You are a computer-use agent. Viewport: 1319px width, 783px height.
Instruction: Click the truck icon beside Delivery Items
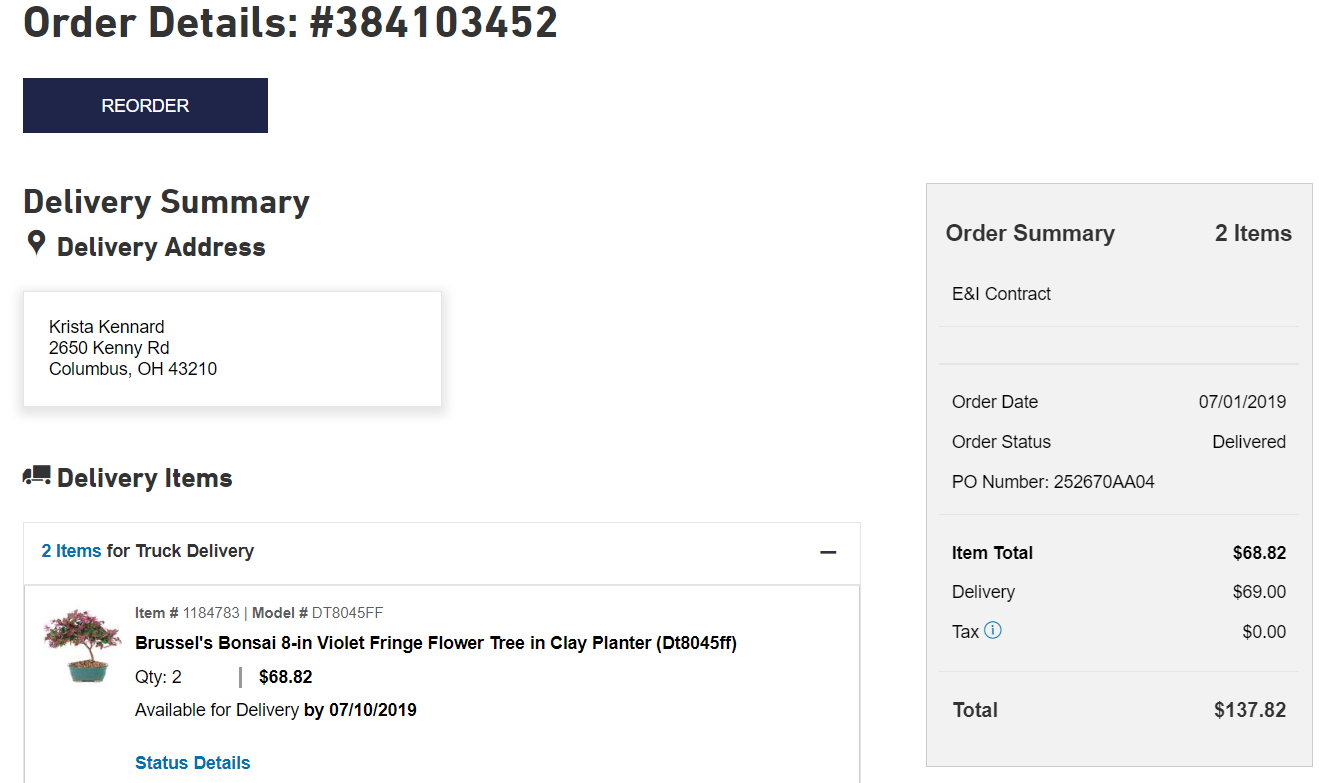37,476
